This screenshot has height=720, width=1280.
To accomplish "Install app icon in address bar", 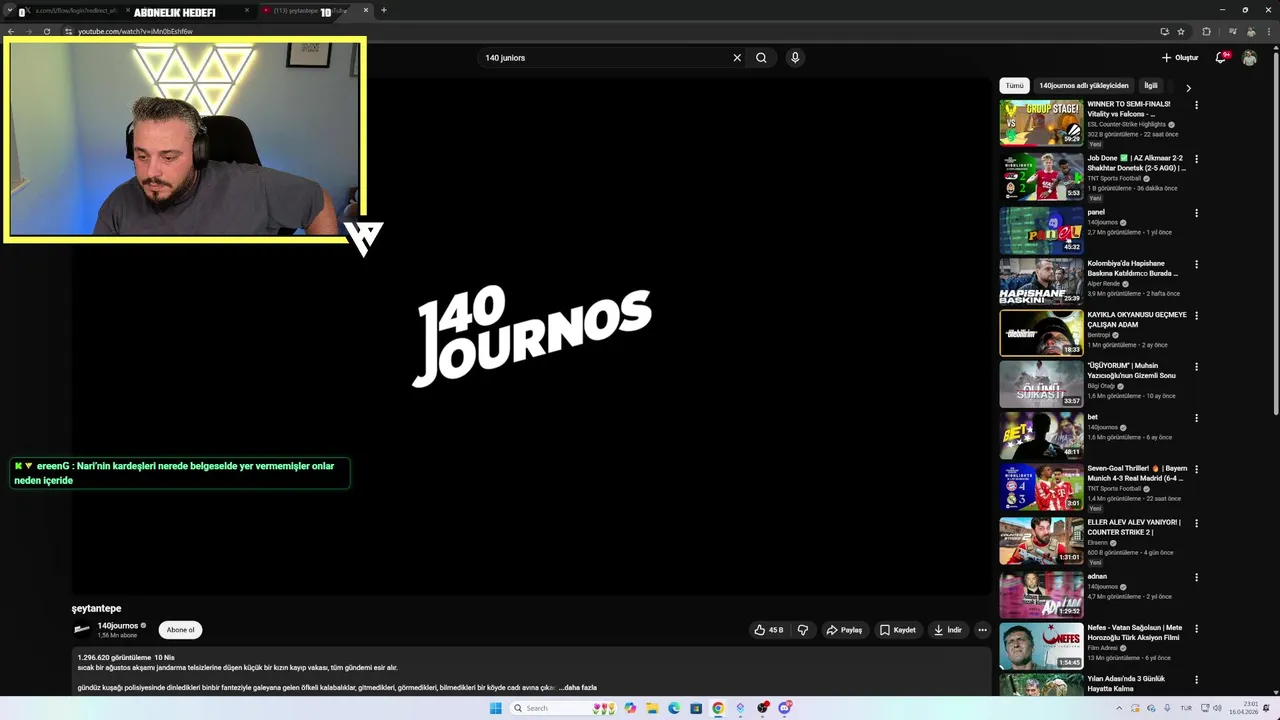I will point(1164,31).
